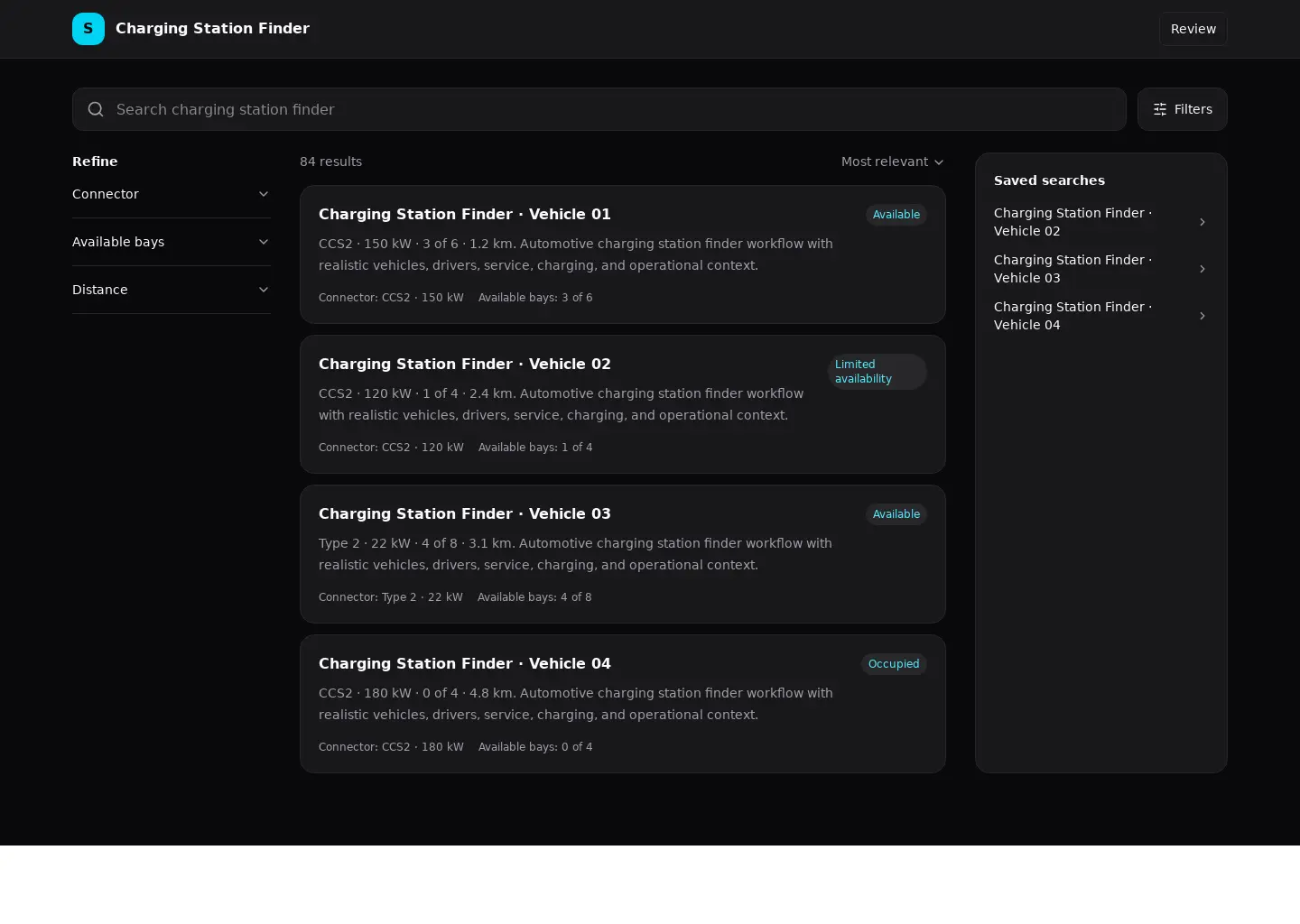Click the Limited availability badge
The height and width of the screenshot is (924, 1300).
[877, 372]
